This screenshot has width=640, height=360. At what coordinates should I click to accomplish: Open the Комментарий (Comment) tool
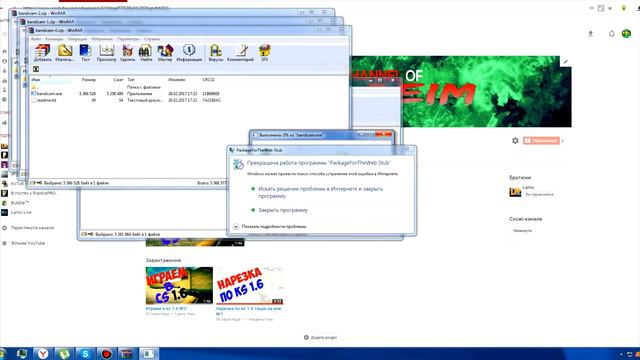coord(240,53)
